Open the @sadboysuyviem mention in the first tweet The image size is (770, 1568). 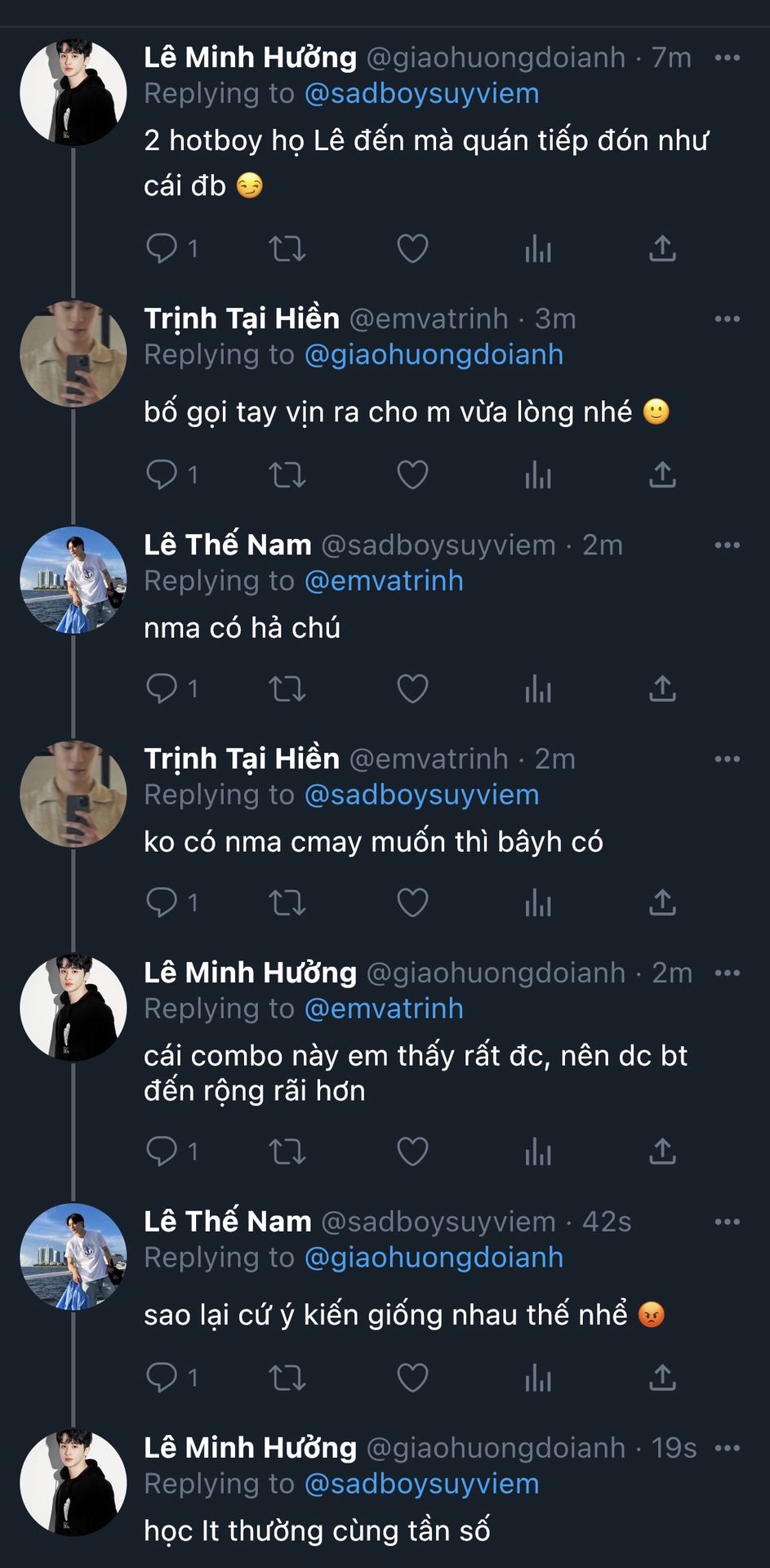pos(421,94)
